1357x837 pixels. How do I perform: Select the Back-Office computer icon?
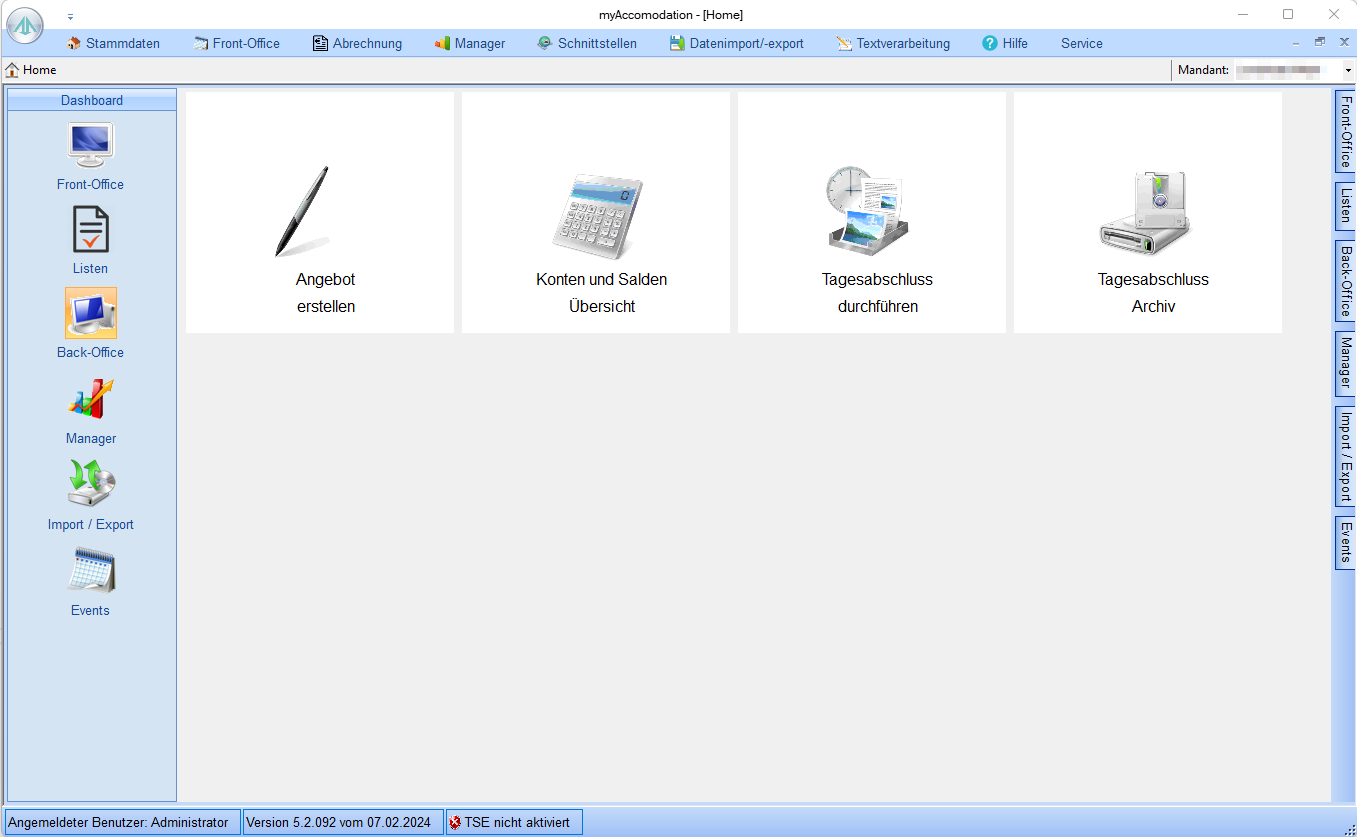pyautogui.click(x=90, y=314)
